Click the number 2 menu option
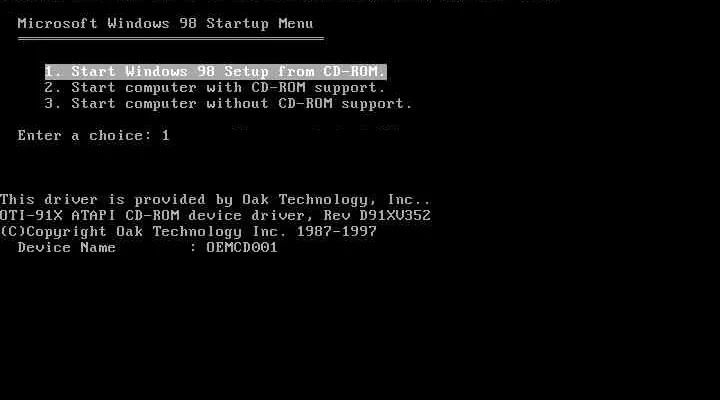The height and width of the screenshot is (400, 720). click(52, 88)
